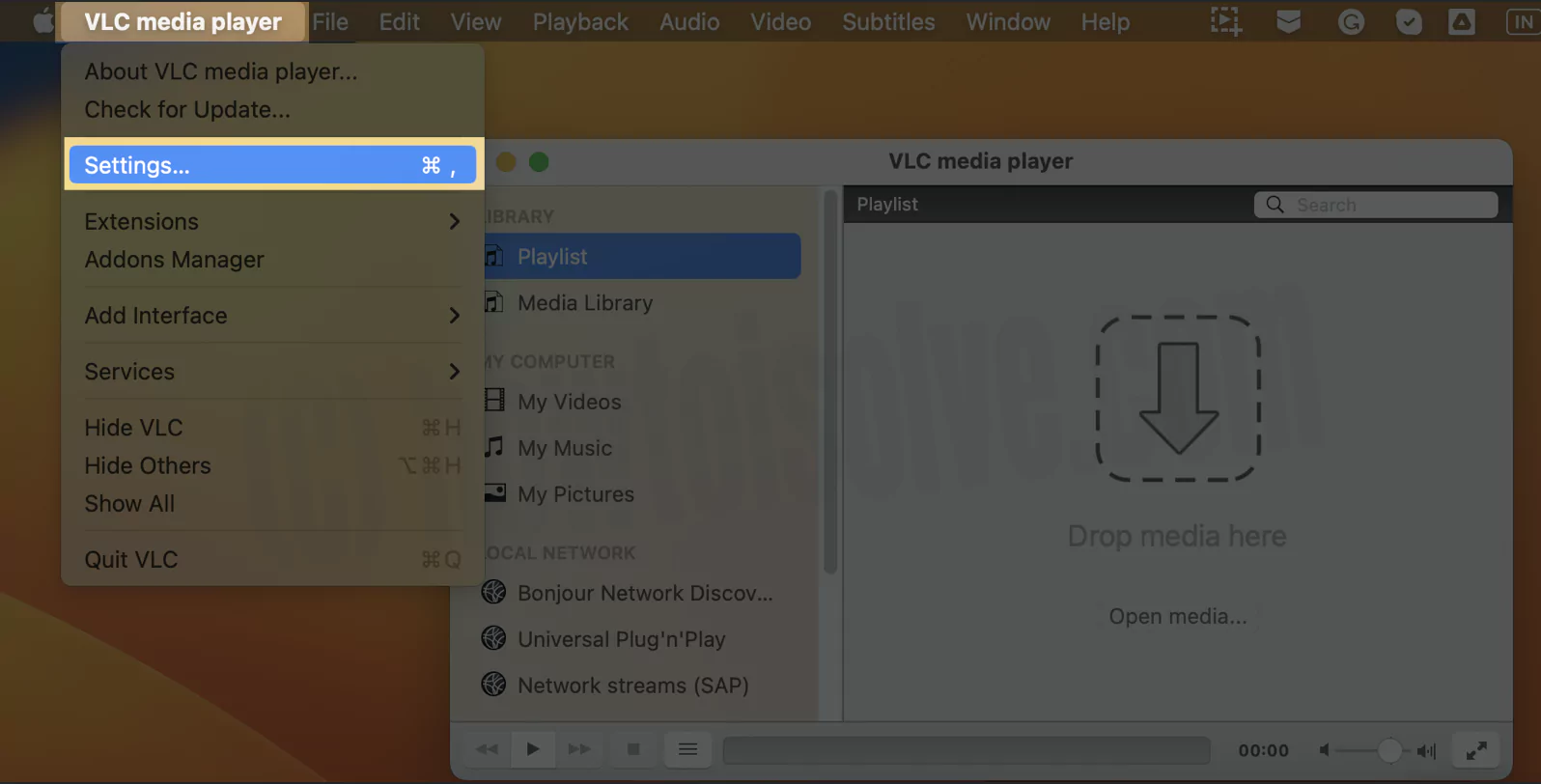Screen dimensions: 1541x784
Task: Click the Media Library sidebar icon
Action: tap(494, 302)
